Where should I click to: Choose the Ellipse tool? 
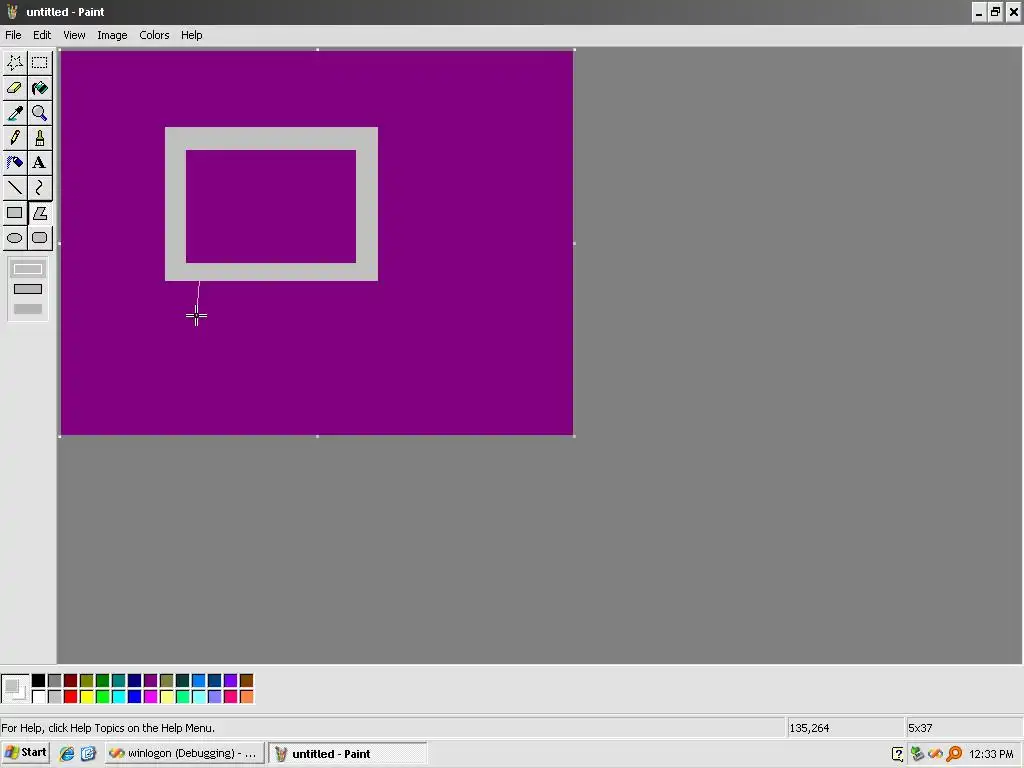click(15, 238)
